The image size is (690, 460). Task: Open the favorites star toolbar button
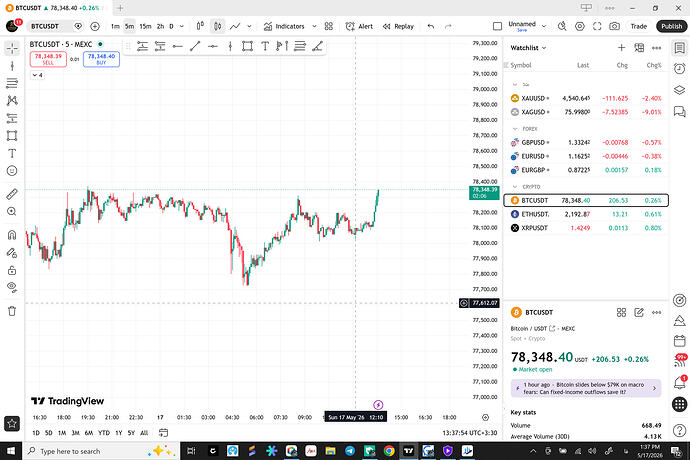(x=12, y=423)
